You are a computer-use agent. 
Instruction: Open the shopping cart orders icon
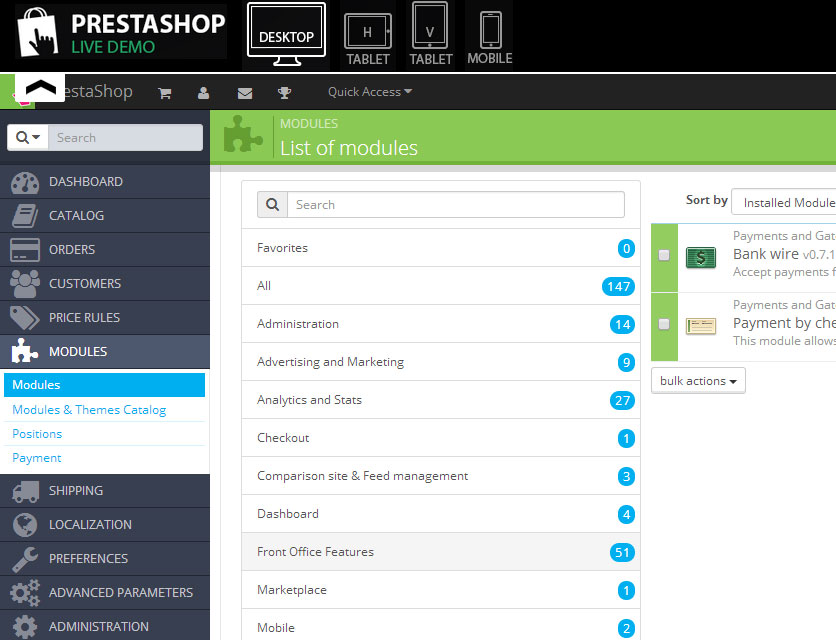coord(165,93)
